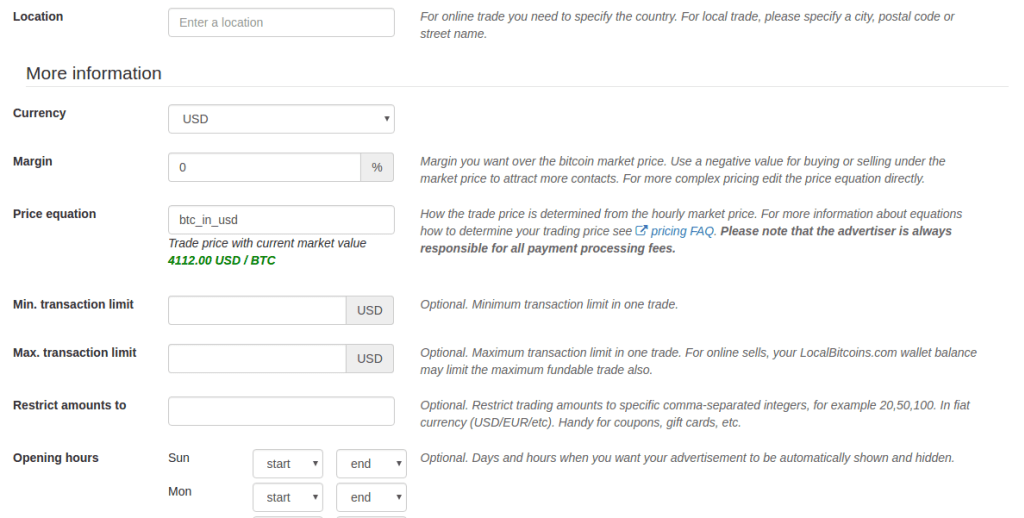This screenshot has height=518, width=1024.
Task: Click the Max. transaction limit field
Action: [257, 358]
